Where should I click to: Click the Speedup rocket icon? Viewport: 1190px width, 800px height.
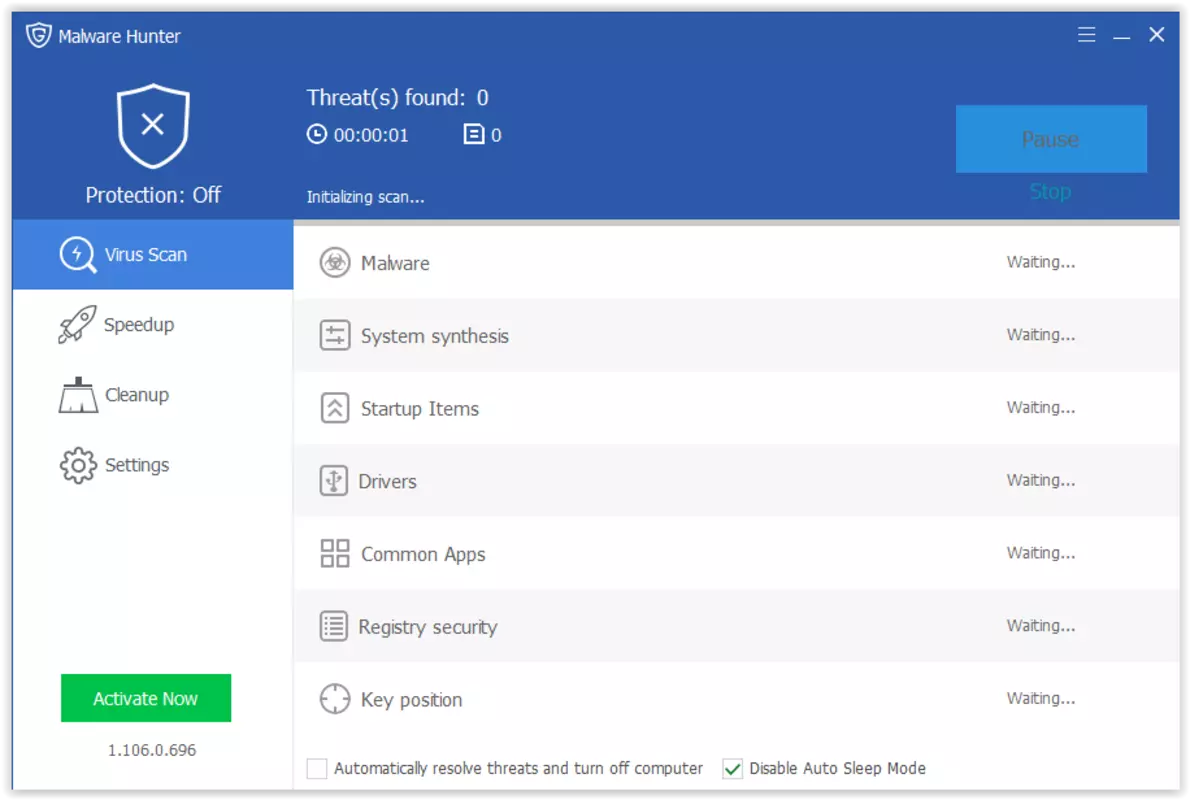pyautogui.click(x=77, y=325)
